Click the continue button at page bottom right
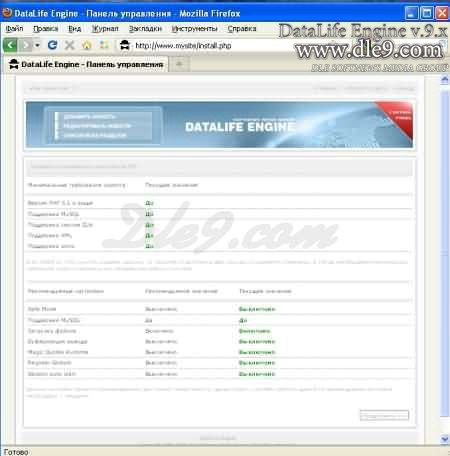 tap(384, 415)
